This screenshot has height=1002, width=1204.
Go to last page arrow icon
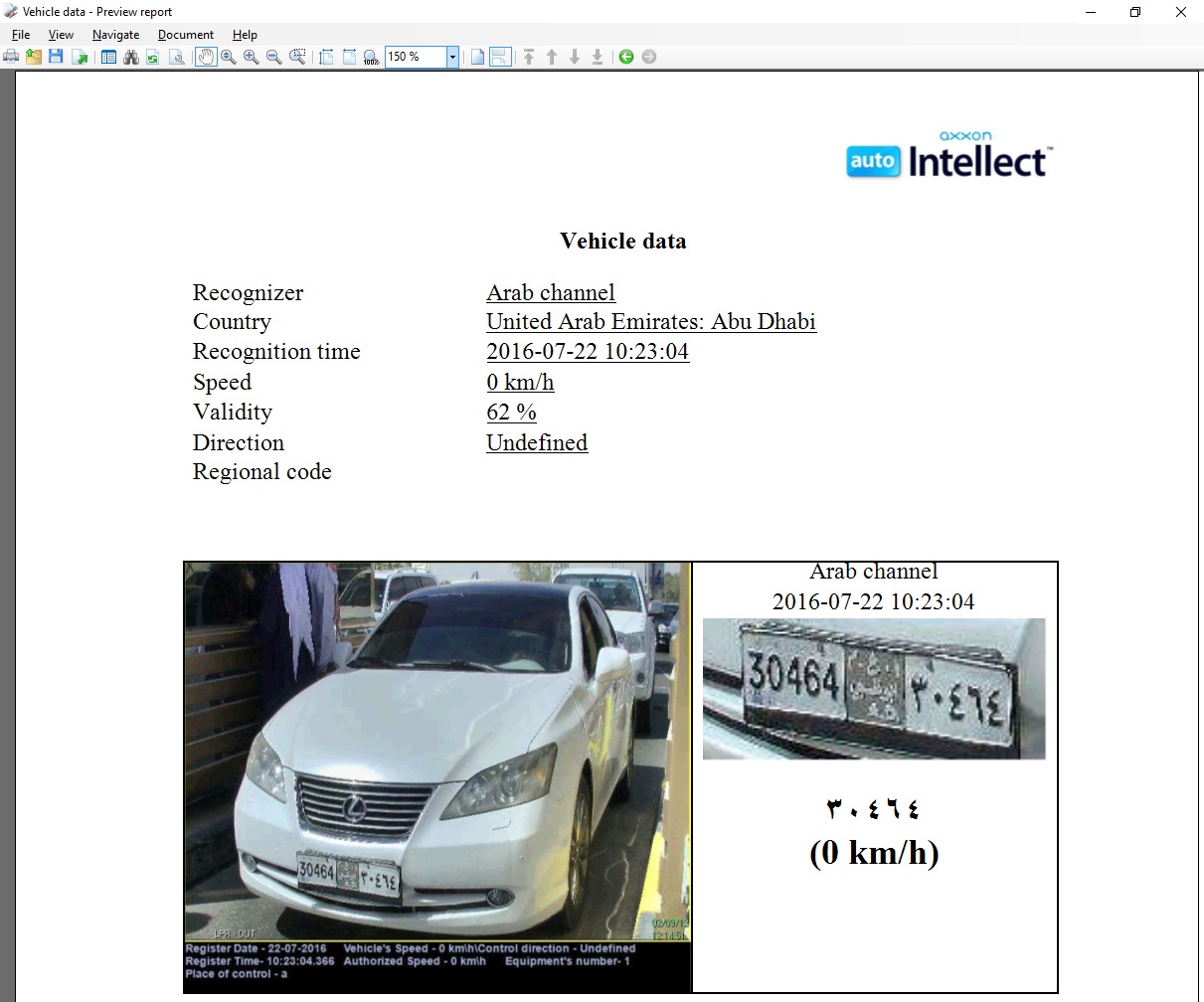tap(598, 57)
